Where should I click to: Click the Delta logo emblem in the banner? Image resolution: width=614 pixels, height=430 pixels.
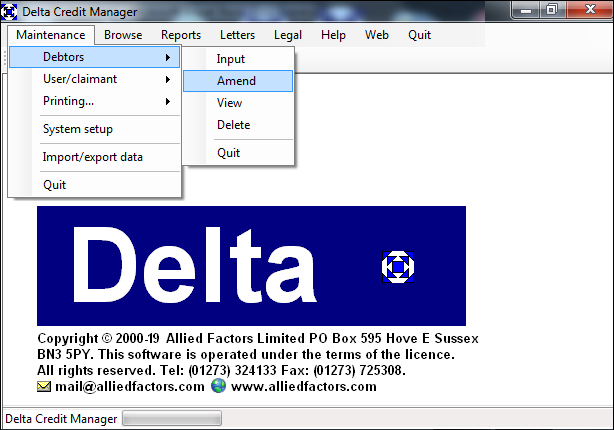[398, 267]
